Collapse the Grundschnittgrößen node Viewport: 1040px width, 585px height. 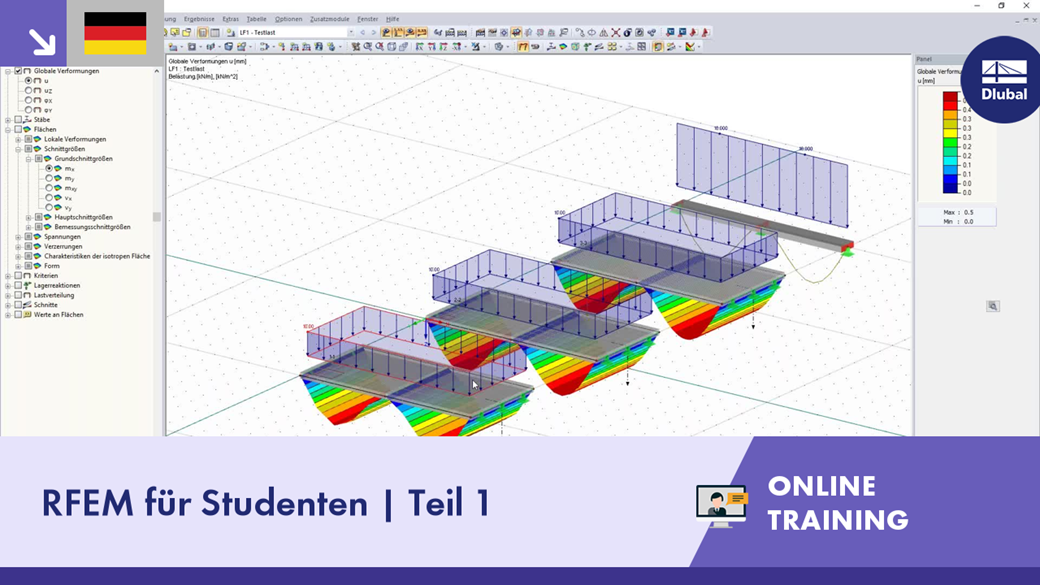(x=29, y=159)
